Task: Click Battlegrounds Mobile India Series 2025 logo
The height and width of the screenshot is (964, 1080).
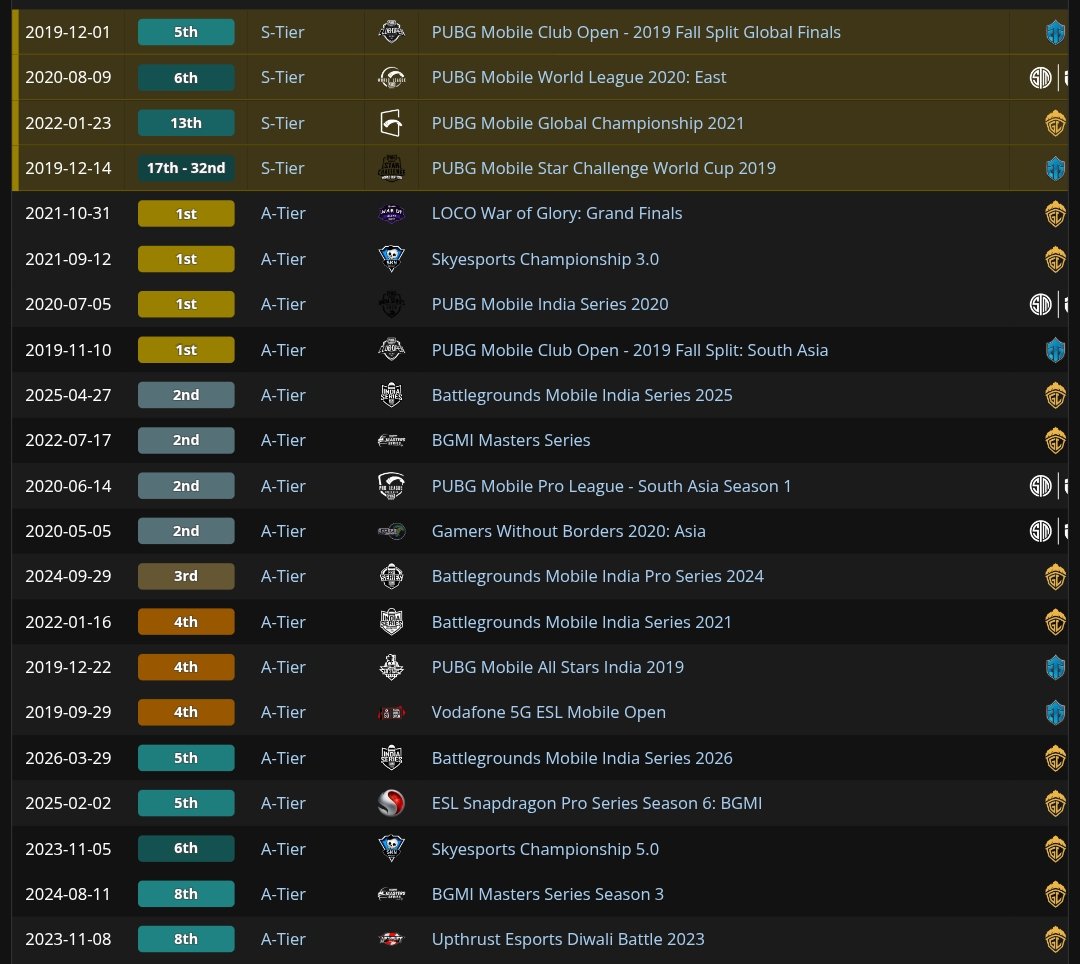Action: pos(391,395)
